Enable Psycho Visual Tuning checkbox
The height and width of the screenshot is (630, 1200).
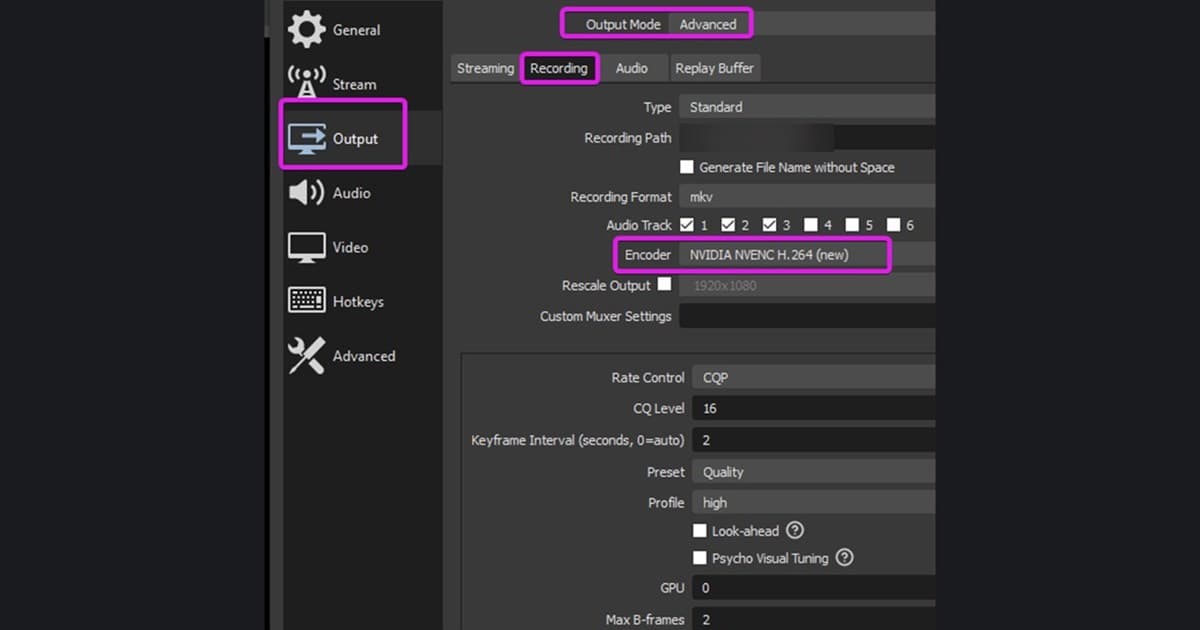coord(700,558)
